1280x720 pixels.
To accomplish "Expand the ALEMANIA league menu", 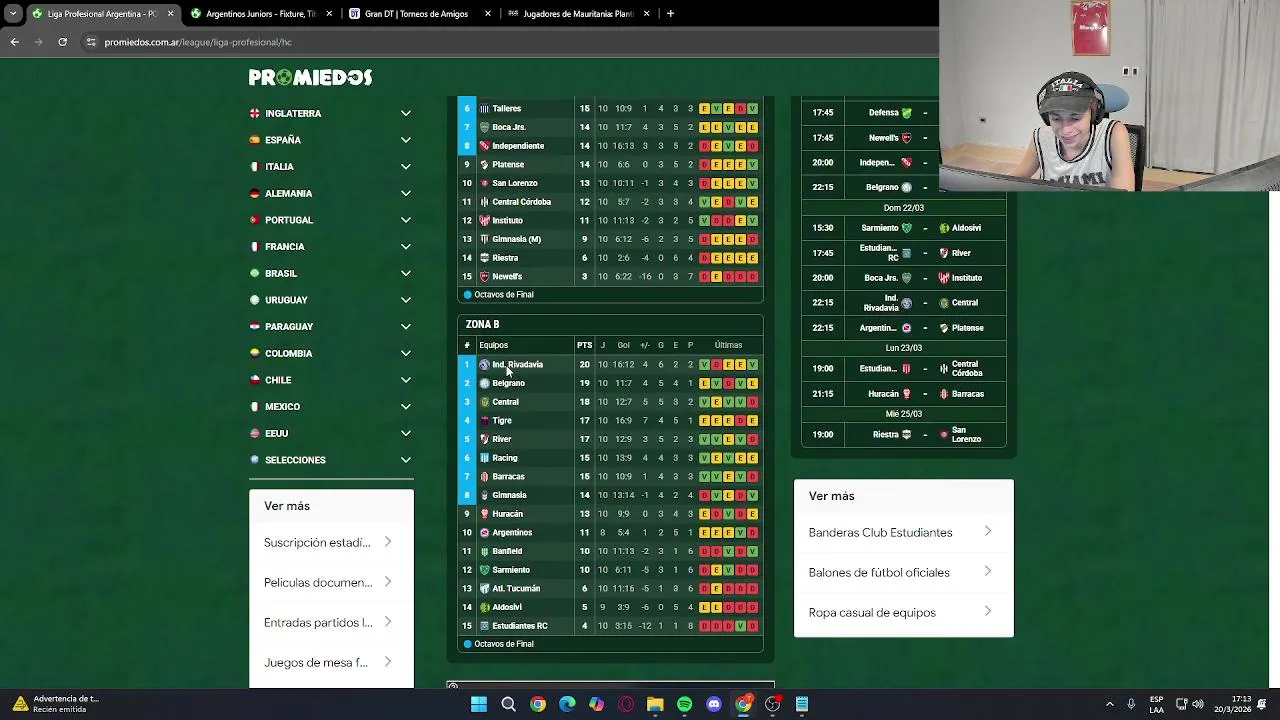I will (x=331, y=193).
